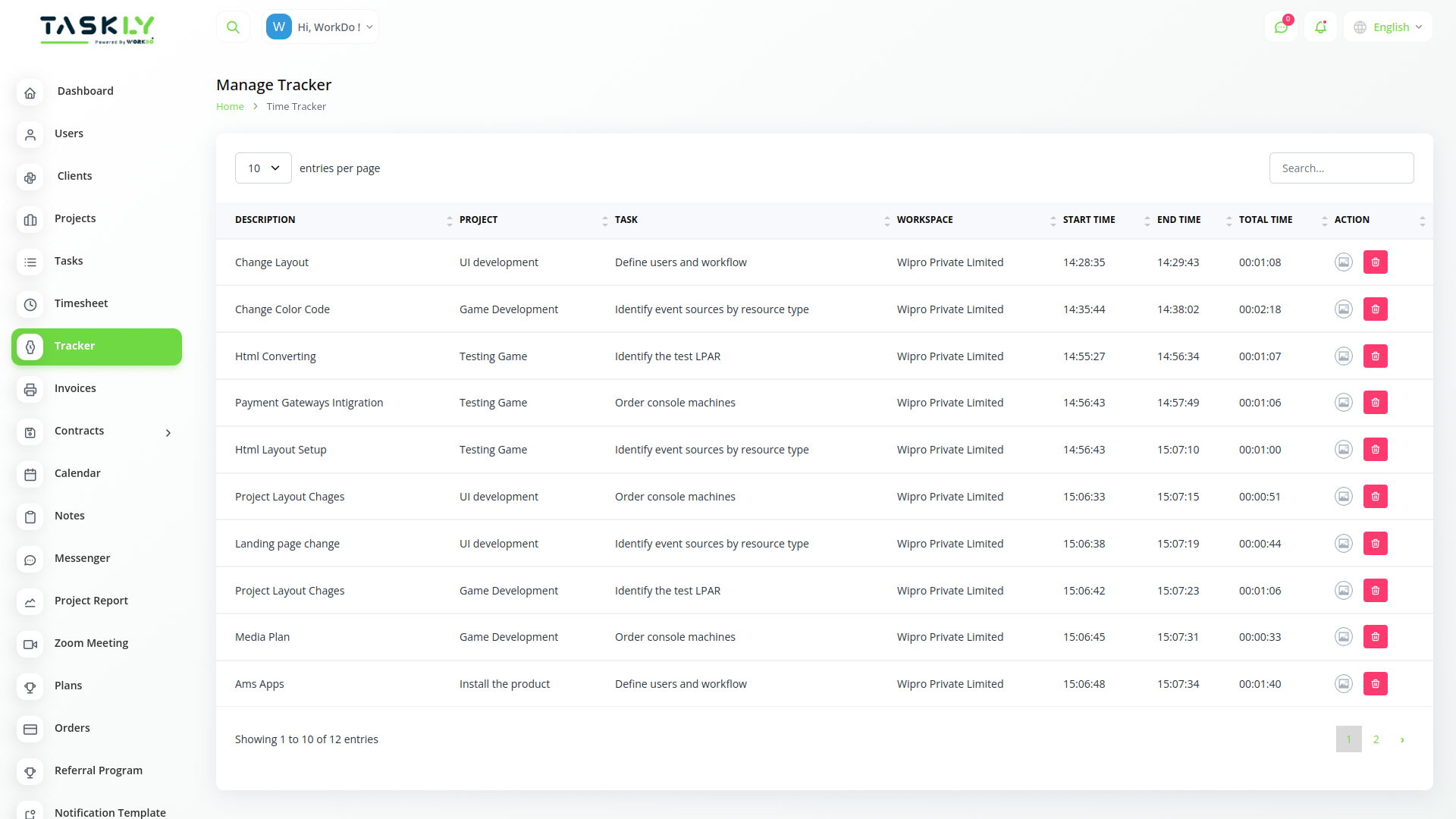The image size is (1456, 819).
Task: Open the Dashboard from the sidebar
Action: (85, 90)
